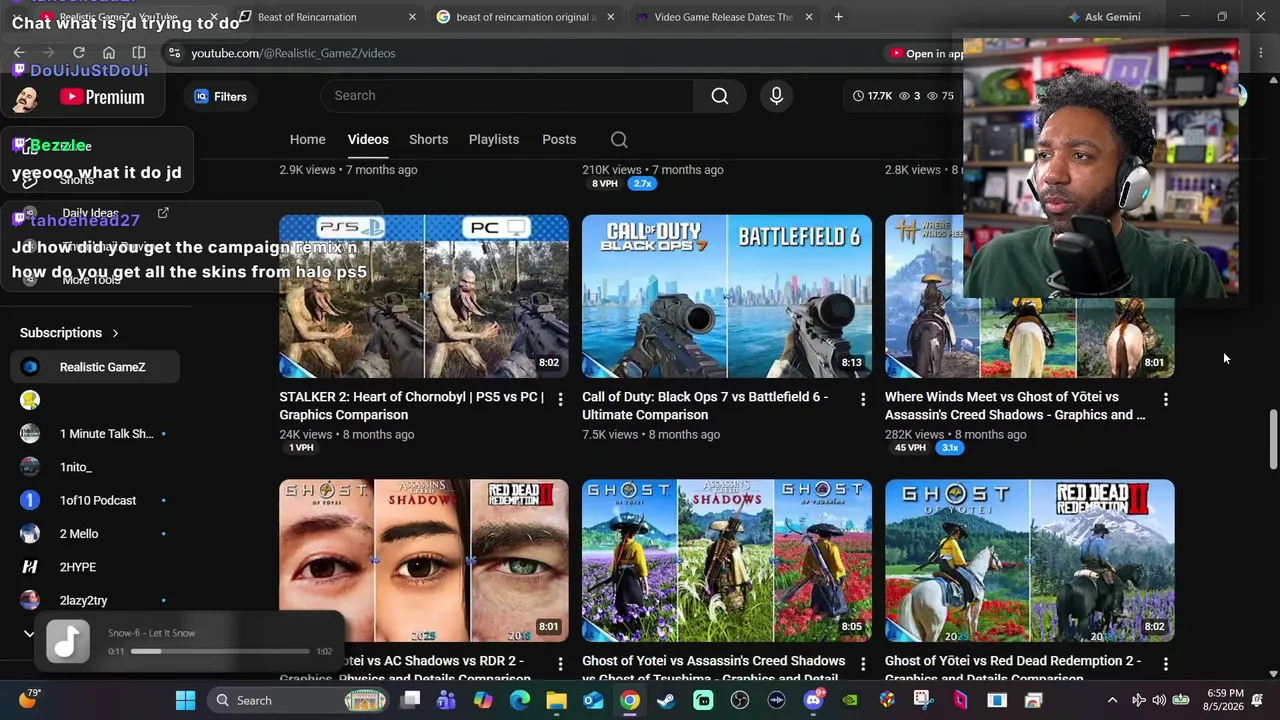Open Outlook from the taskbar
The width and height of the screenshot is (1280, 720).
[593, 700]
